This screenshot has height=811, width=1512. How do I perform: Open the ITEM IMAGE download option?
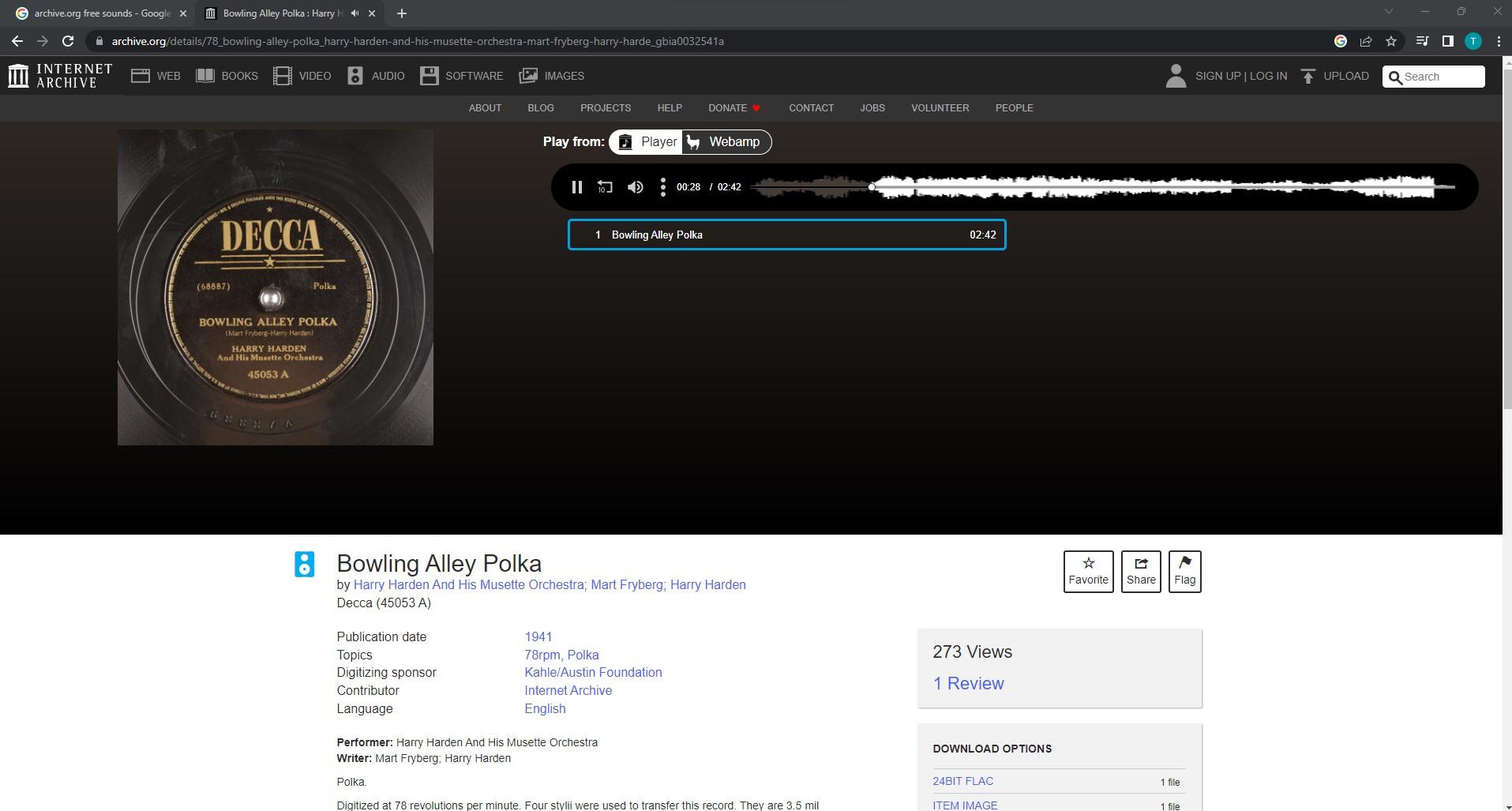[966, 805]
